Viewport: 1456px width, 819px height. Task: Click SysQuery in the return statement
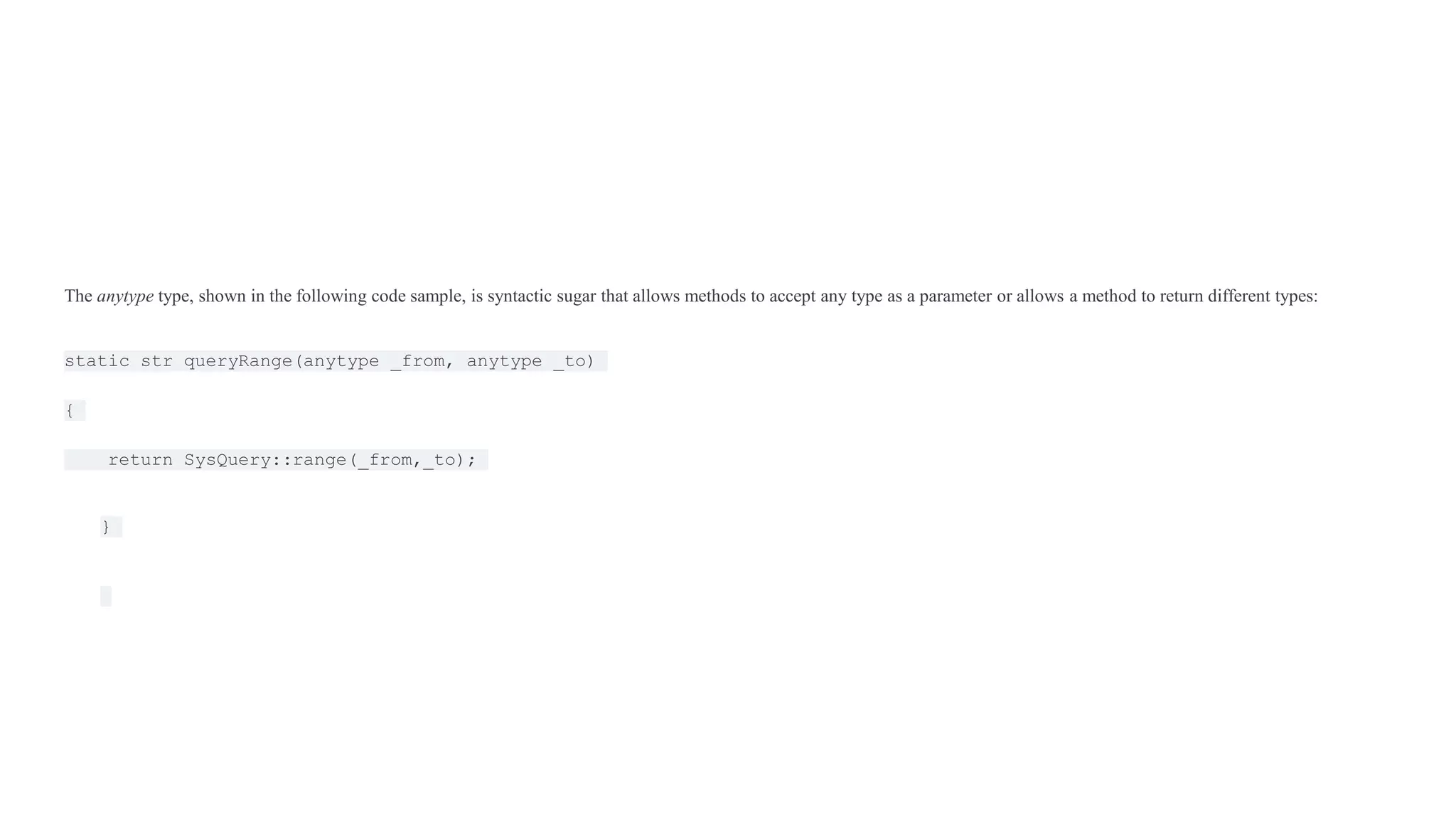tap(227, 461)
